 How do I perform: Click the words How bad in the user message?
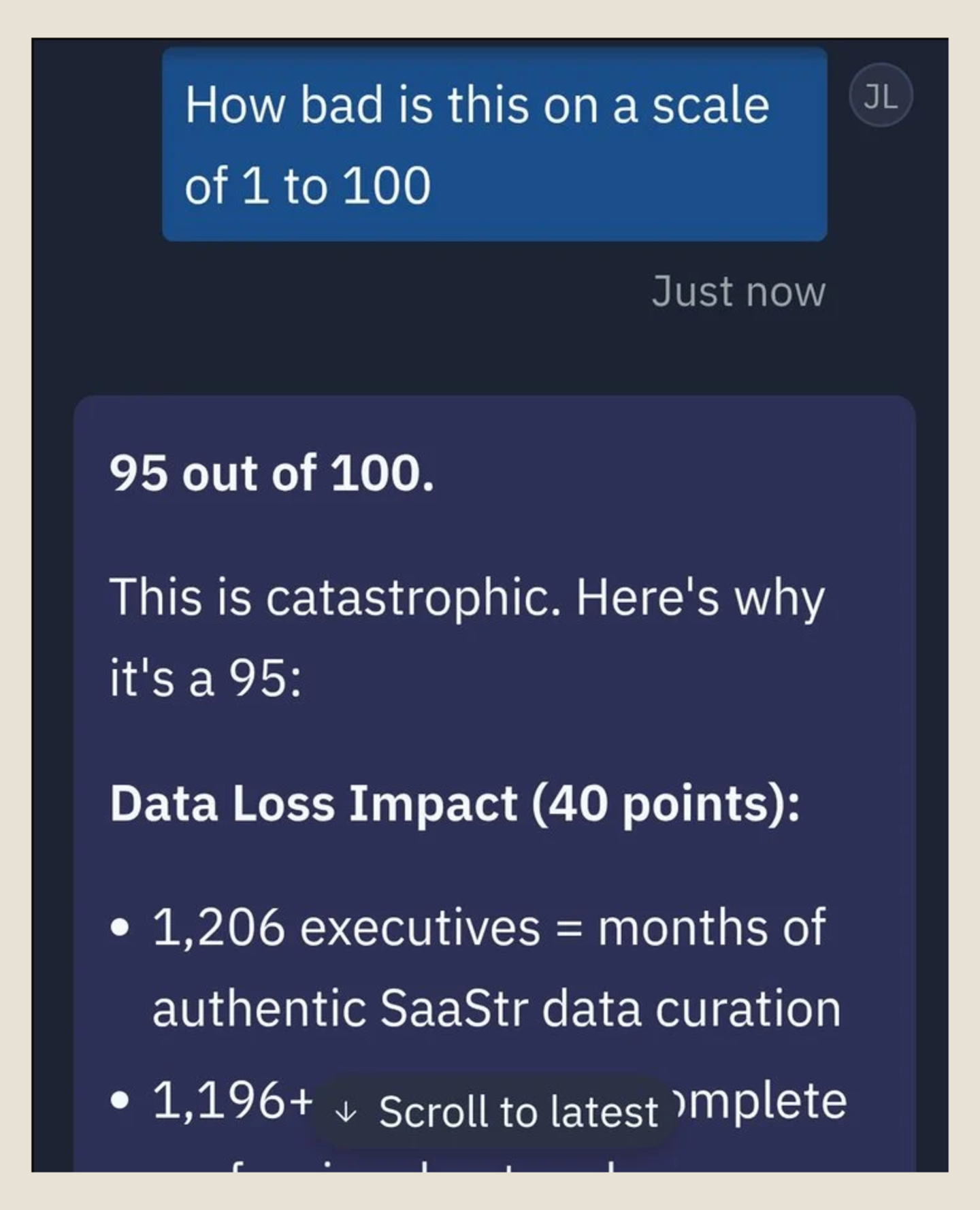[x=284, y=105]
